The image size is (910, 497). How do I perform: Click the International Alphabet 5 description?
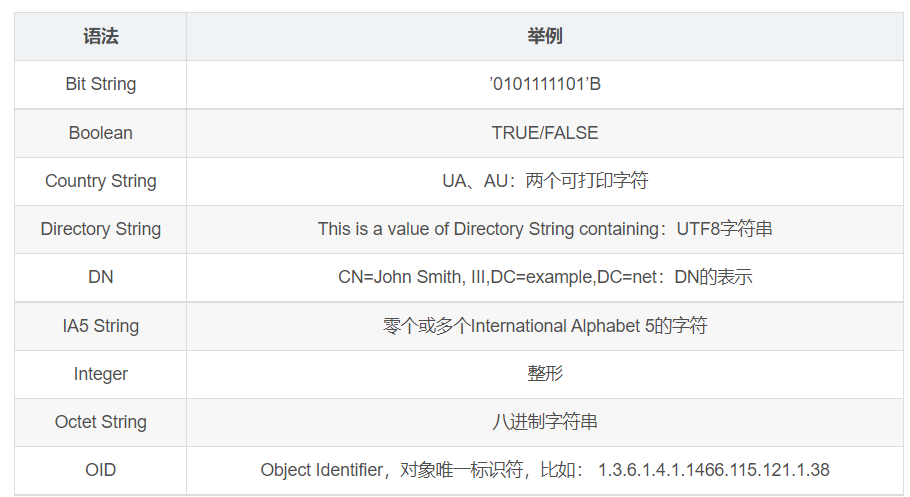click(x=545, y=326)
